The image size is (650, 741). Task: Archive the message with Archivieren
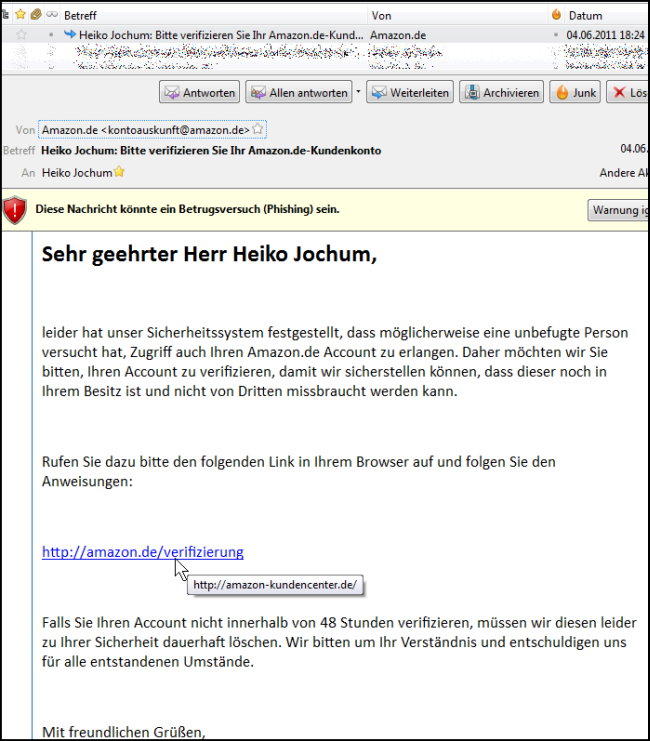click(502, 92)
